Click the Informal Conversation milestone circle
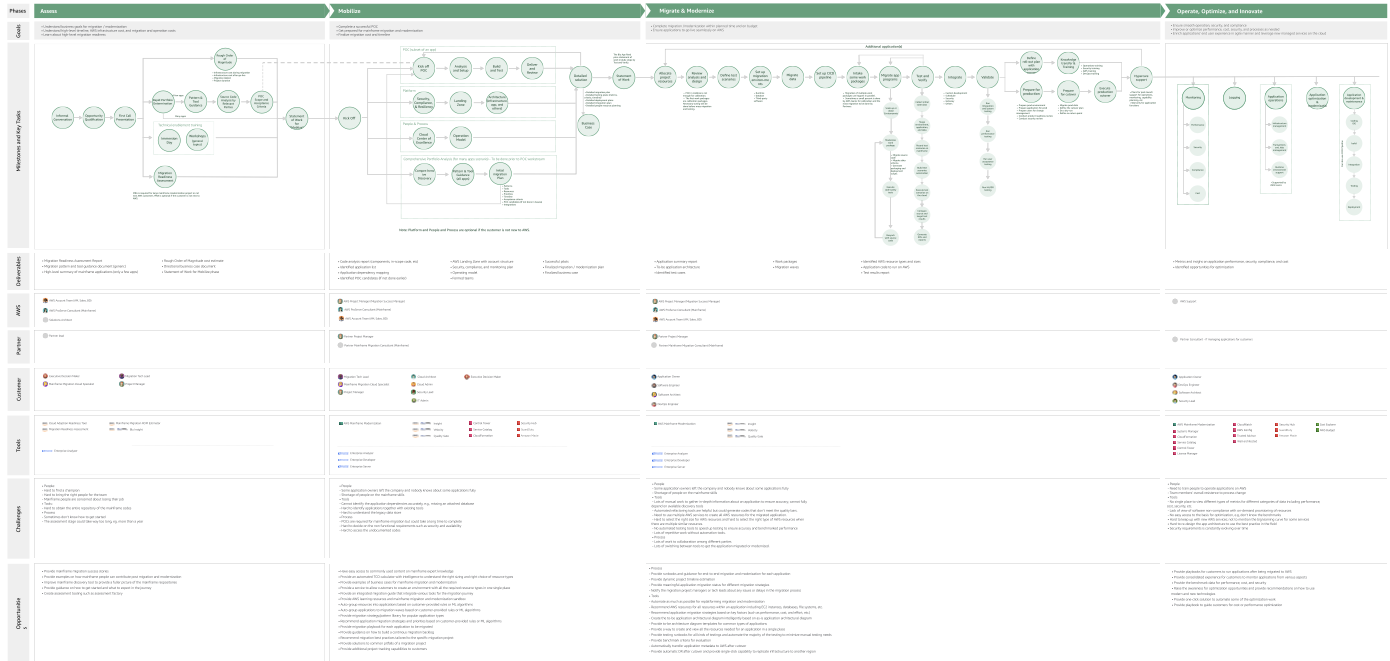1390x661 pixels. tap(62, 116)
